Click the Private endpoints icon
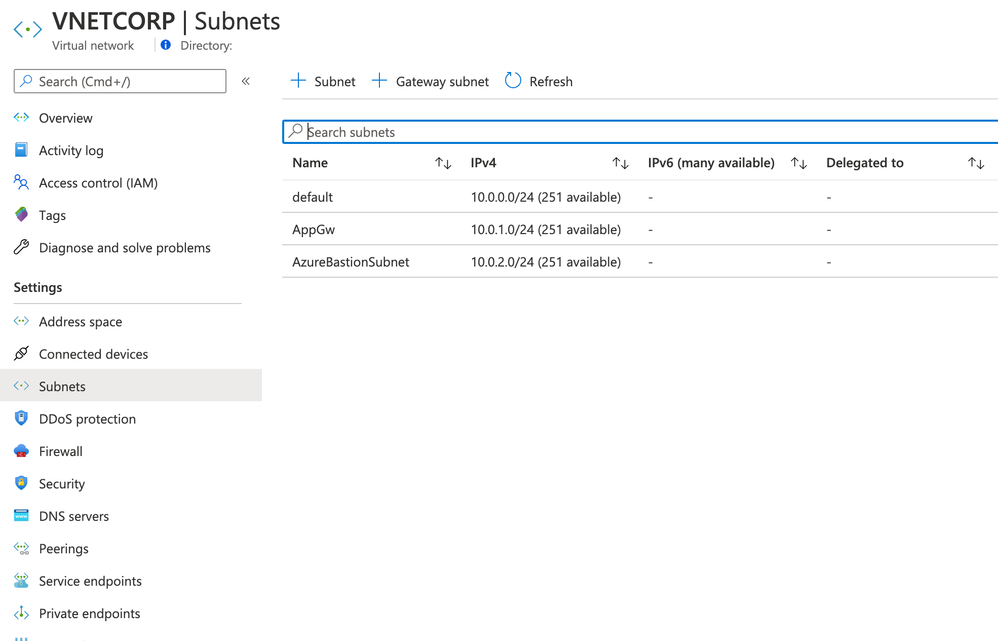Viewport: 998px width, 641px height. tap(21, 613)
